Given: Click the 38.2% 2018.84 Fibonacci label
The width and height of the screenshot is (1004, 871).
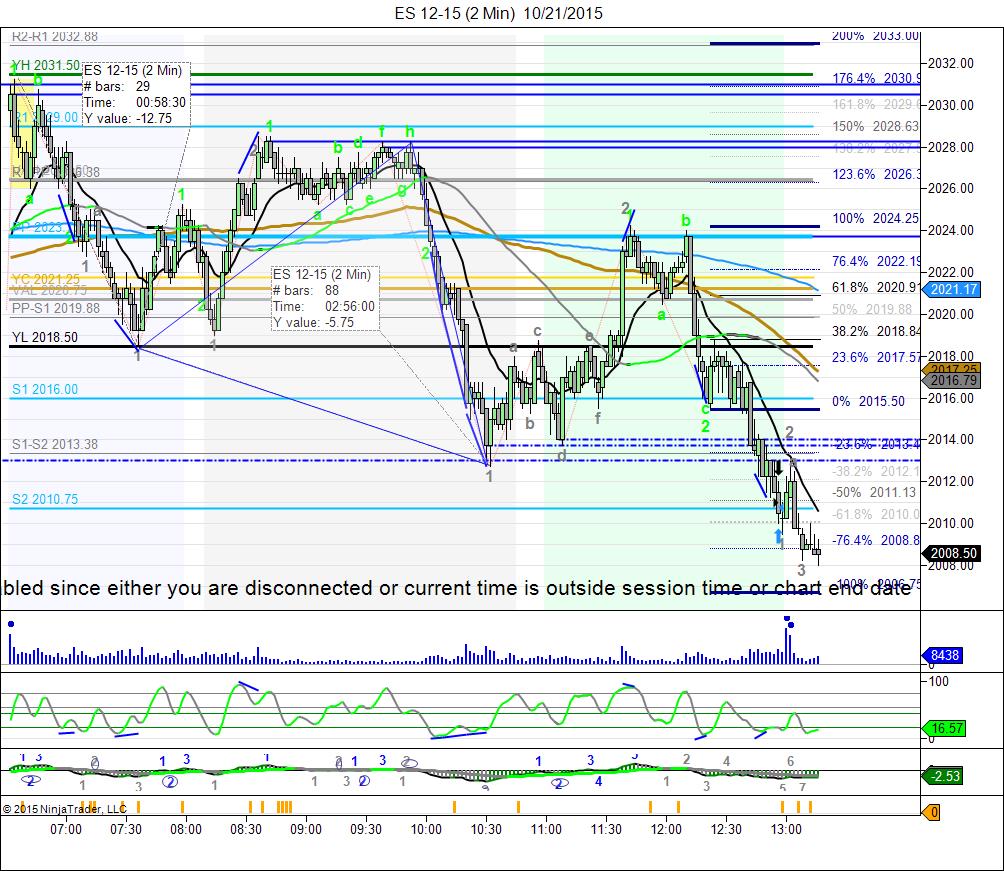Looking at the screenshot, I should 875,331.
